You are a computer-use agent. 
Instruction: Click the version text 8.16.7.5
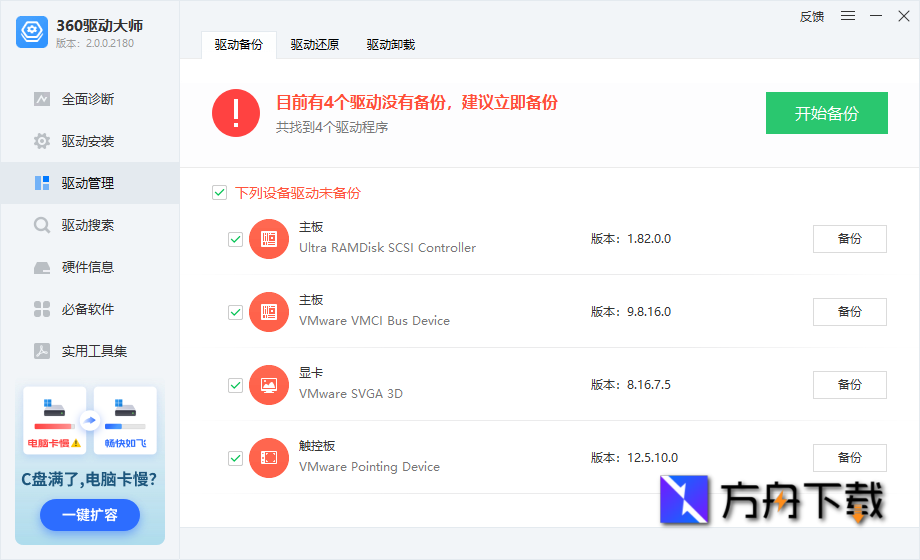[649, 385]
